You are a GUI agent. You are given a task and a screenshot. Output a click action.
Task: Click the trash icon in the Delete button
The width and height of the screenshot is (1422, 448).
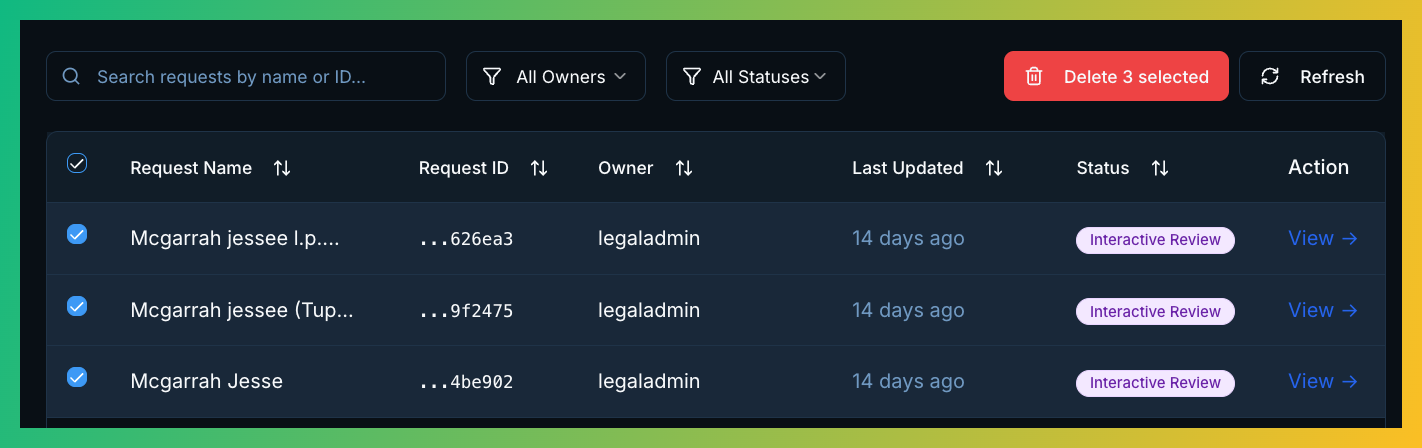click(1035, 77)
